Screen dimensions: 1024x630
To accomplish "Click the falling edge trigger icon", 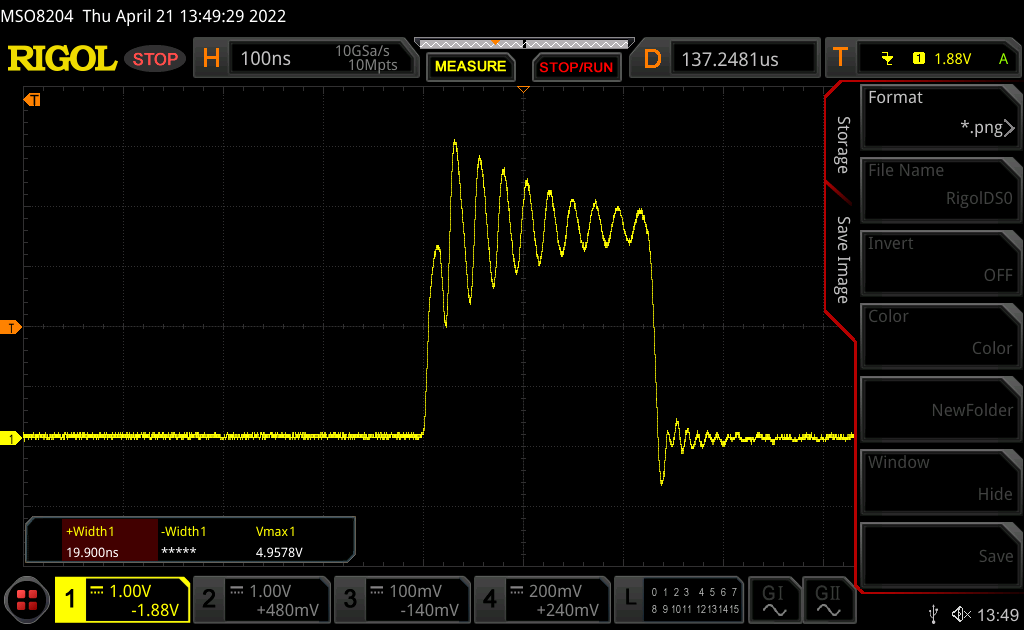I will pyautogui.click(x=887, y=59).
